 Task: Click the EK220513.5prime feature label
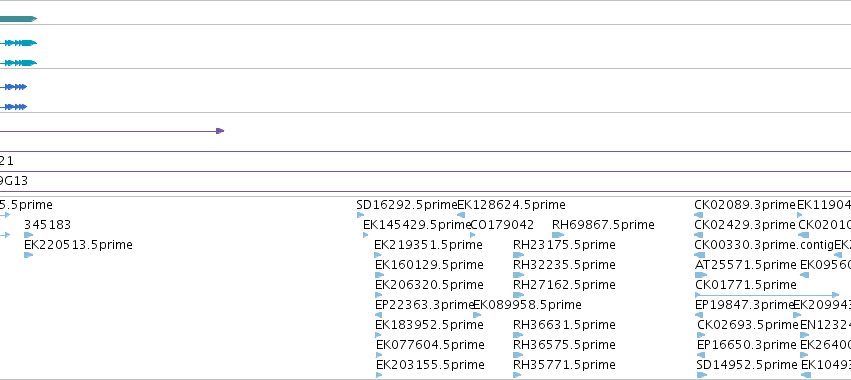78,245
